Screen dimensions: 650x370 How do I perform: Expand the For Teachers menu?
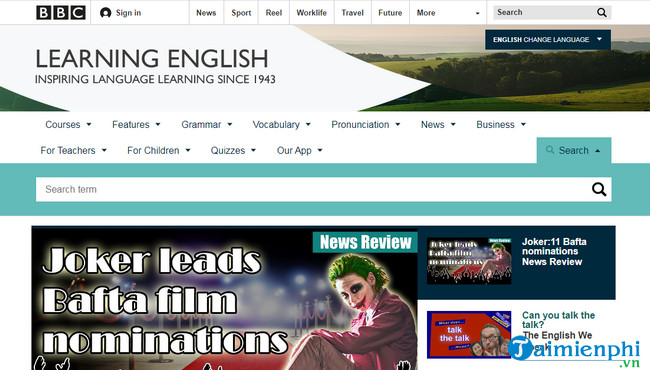[x=73, y=150]
